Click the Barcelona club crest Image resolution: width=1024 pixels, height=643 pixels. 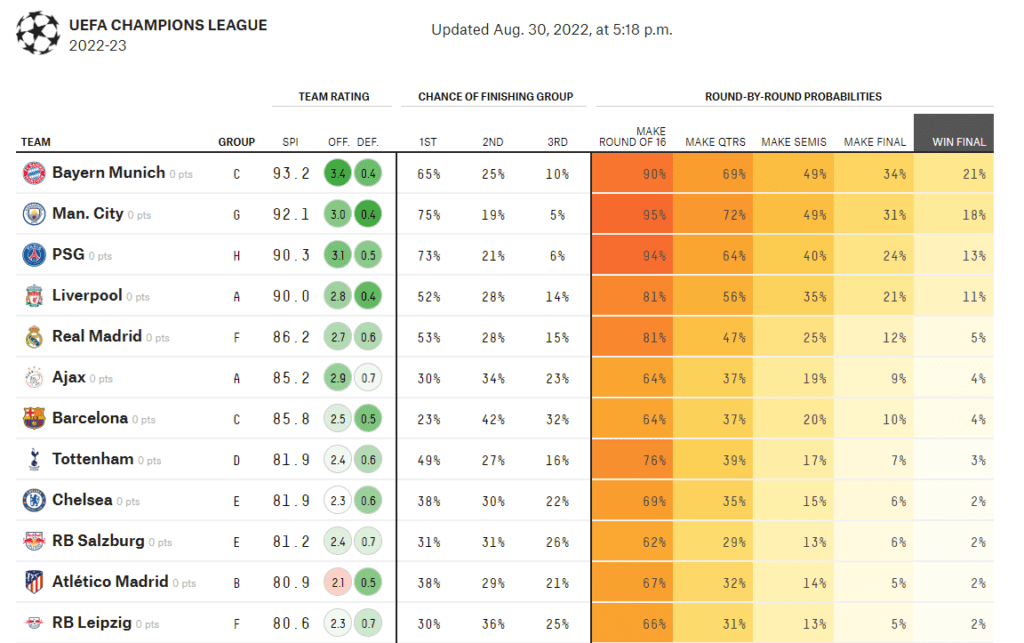point(34,418)
